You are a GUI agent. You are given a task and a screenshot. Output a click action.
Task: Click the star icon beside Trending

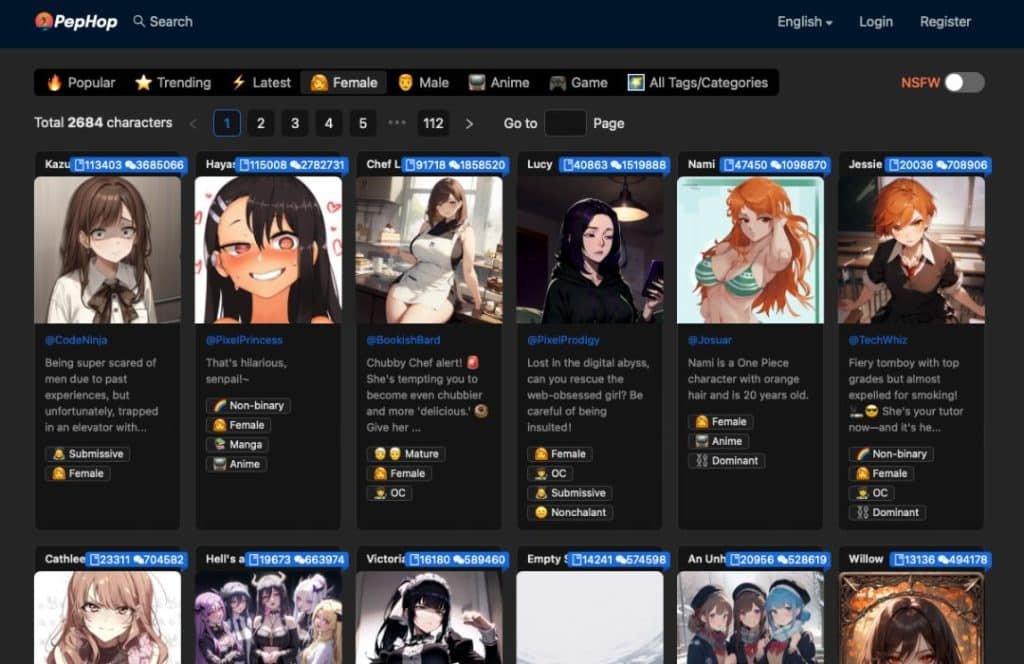(x=143, y=83)
